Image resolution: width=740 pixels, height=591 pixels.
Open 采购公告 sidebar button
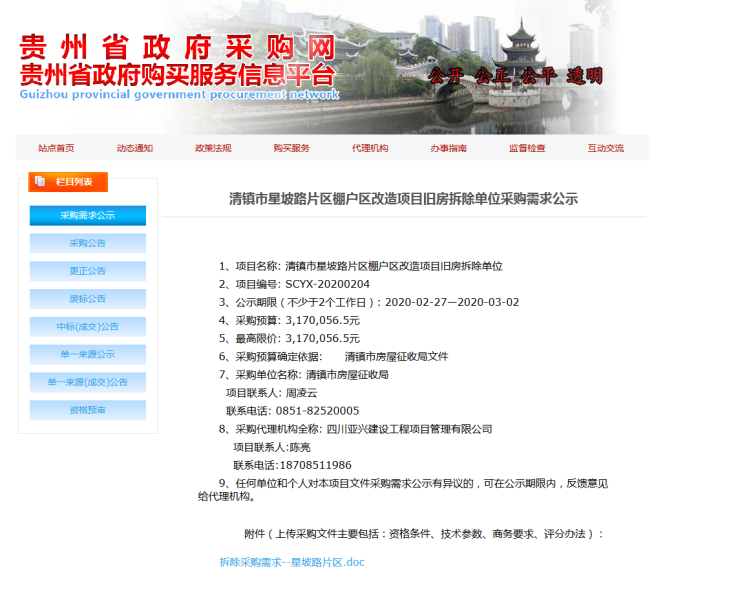coord(88,244)
